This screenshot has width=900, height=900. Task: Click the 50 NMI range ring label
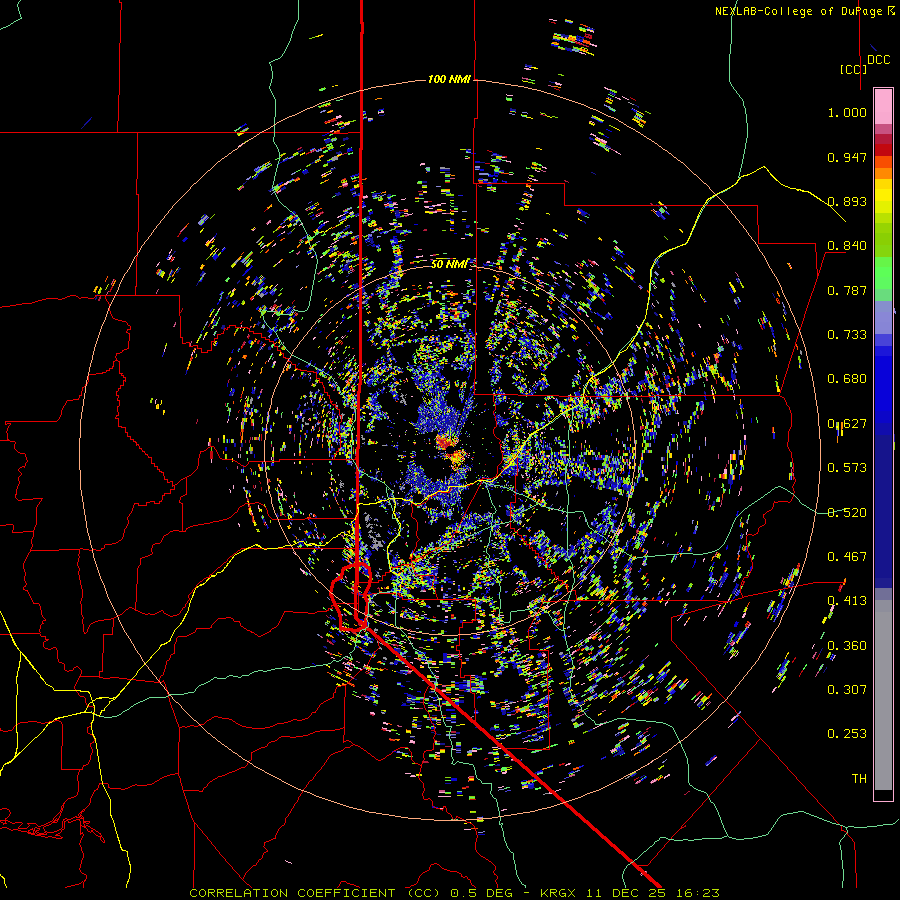[x=449, y=264]
